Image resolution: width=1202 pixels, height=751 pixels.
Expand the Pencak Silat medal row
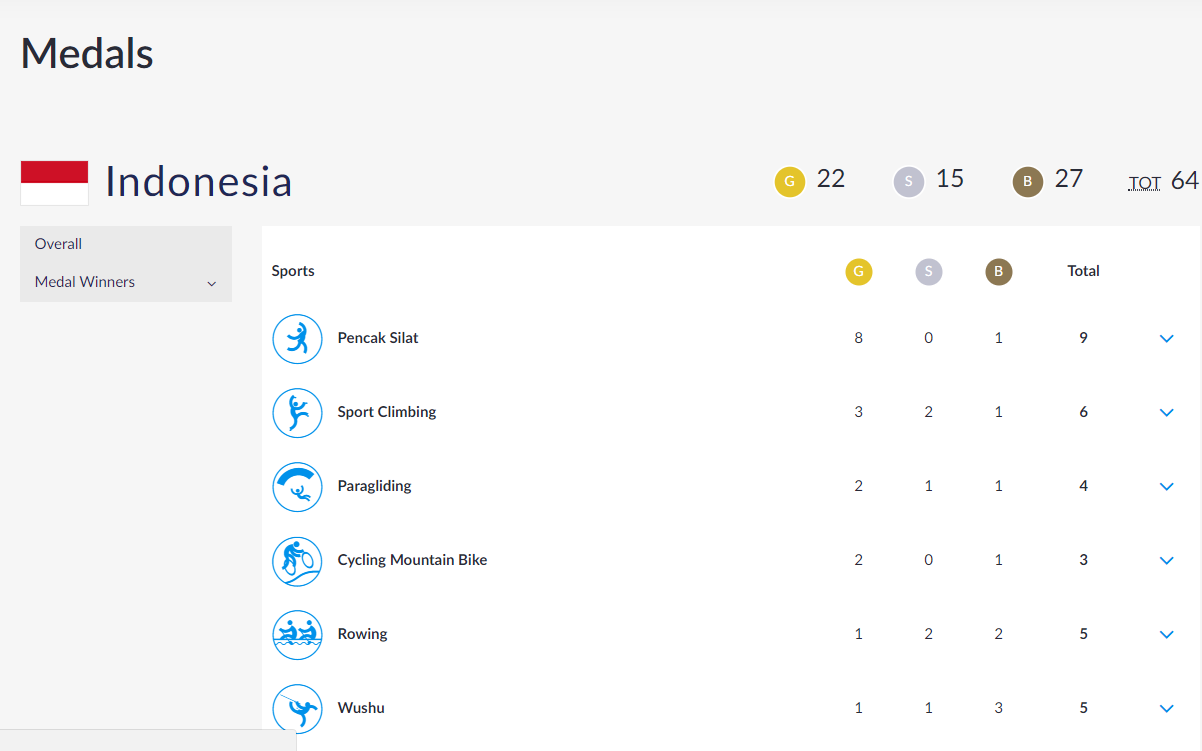tap(1166, 339)
